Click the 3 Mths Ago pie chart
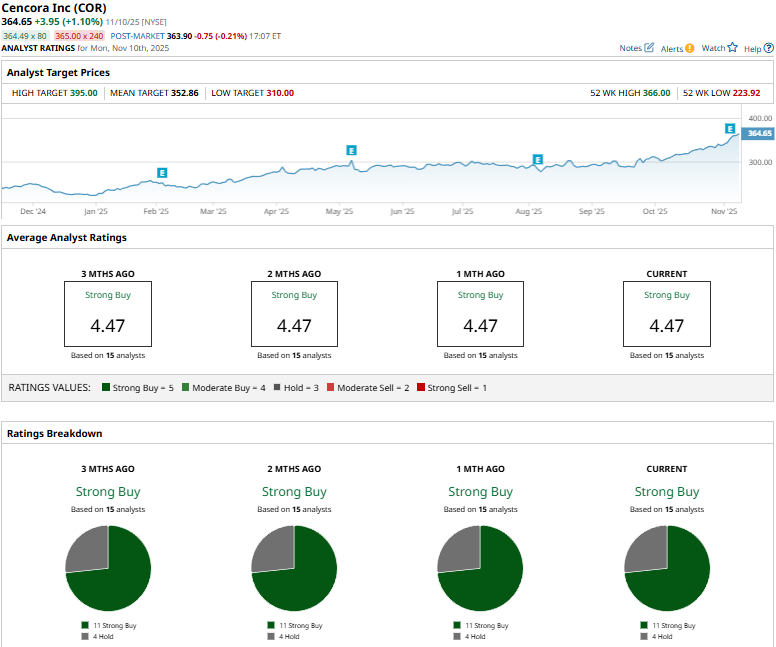Viewport: 776px width, 647px height. 108,567
